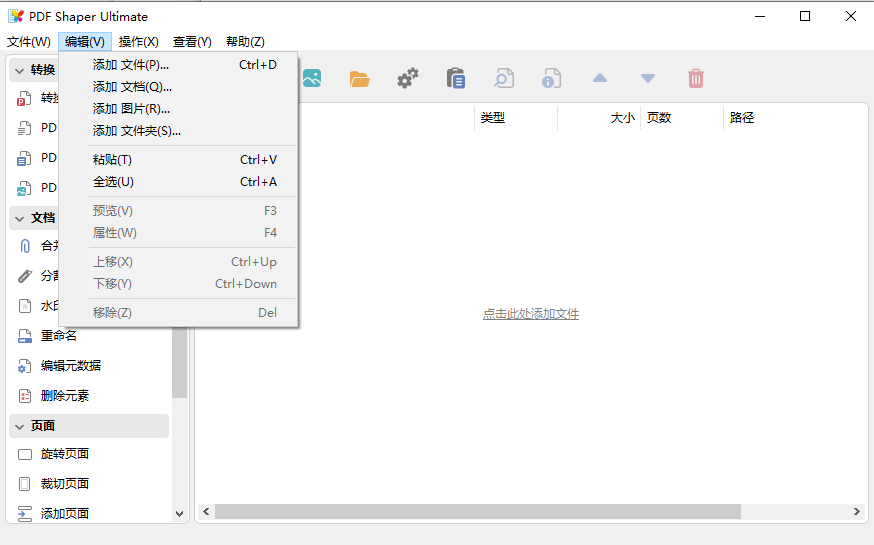
Task: Open the 操作(X) menu
Action: click(139, 42)
